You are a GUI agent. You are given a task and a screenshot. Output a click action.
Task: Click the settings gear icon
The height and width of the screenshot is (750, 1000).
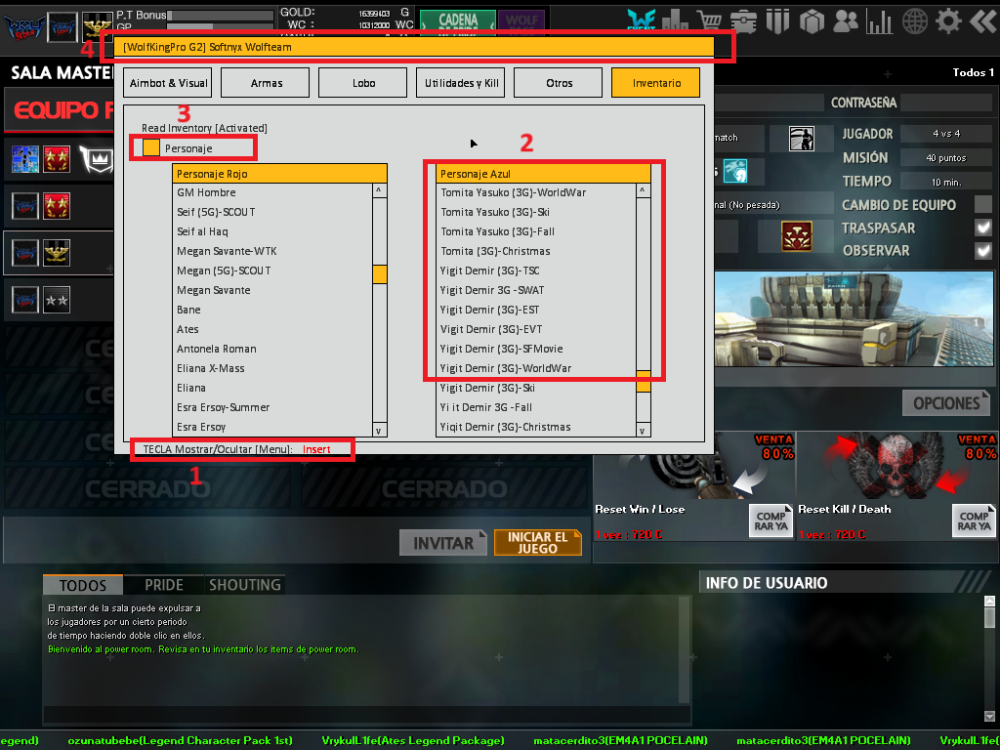(x=948, y=20)
